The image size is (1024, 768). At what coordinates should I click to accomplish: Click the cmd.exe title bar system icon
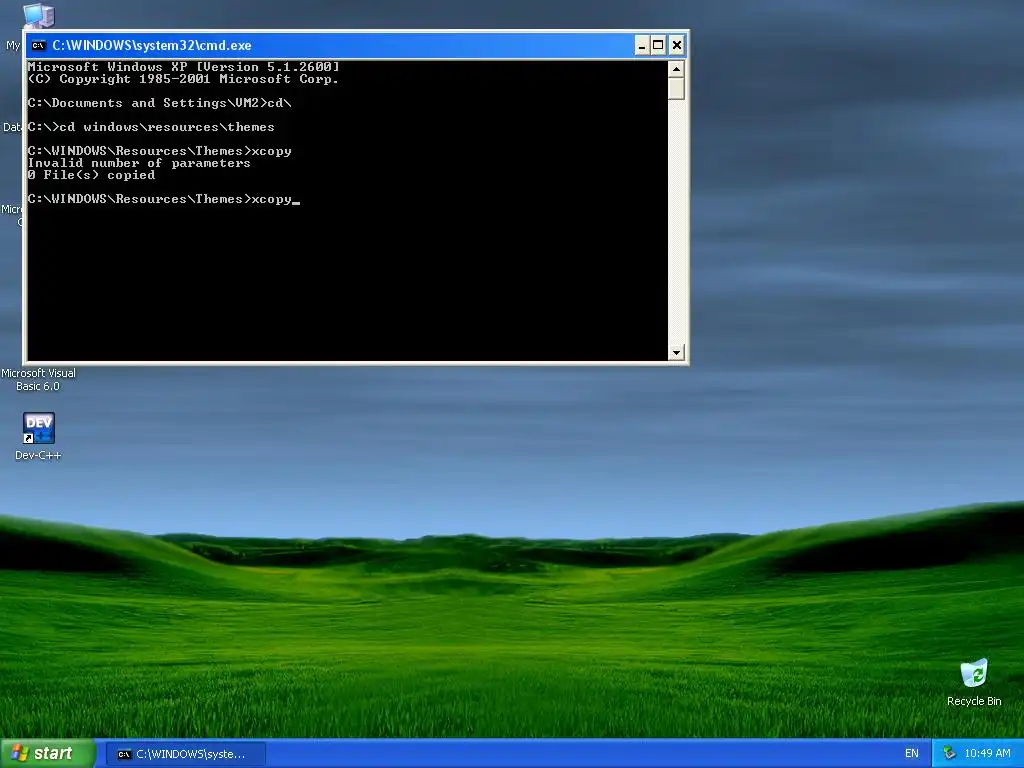[39, 45]
